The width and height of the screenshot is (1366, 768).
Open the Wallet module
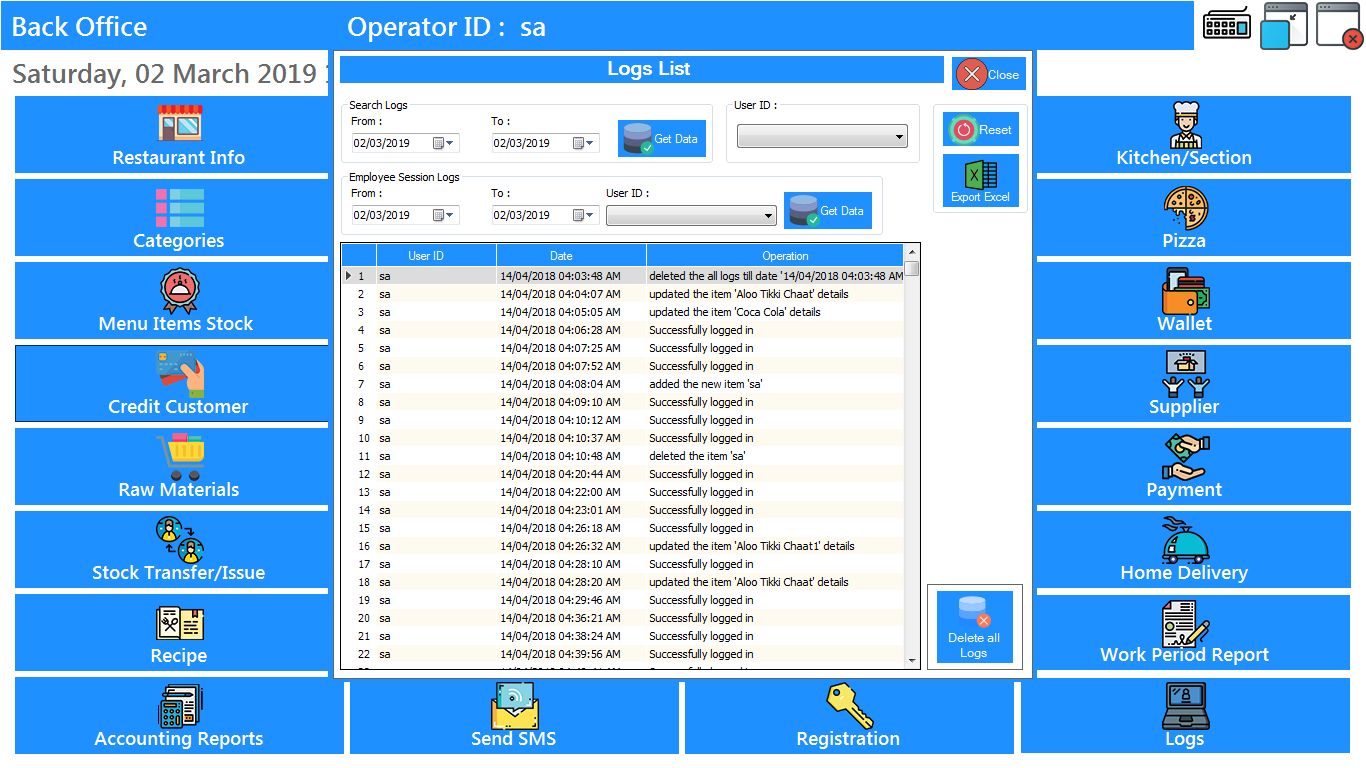pos(1184,301)
